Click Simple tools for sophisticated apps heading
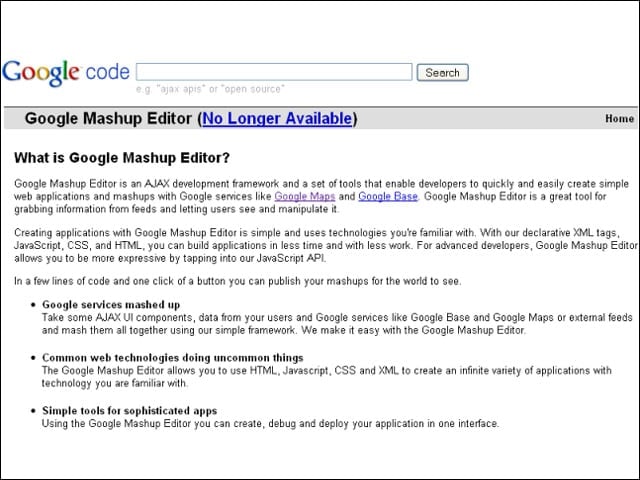Viewport: 640px width, 480px height. (x=129, y=411)
